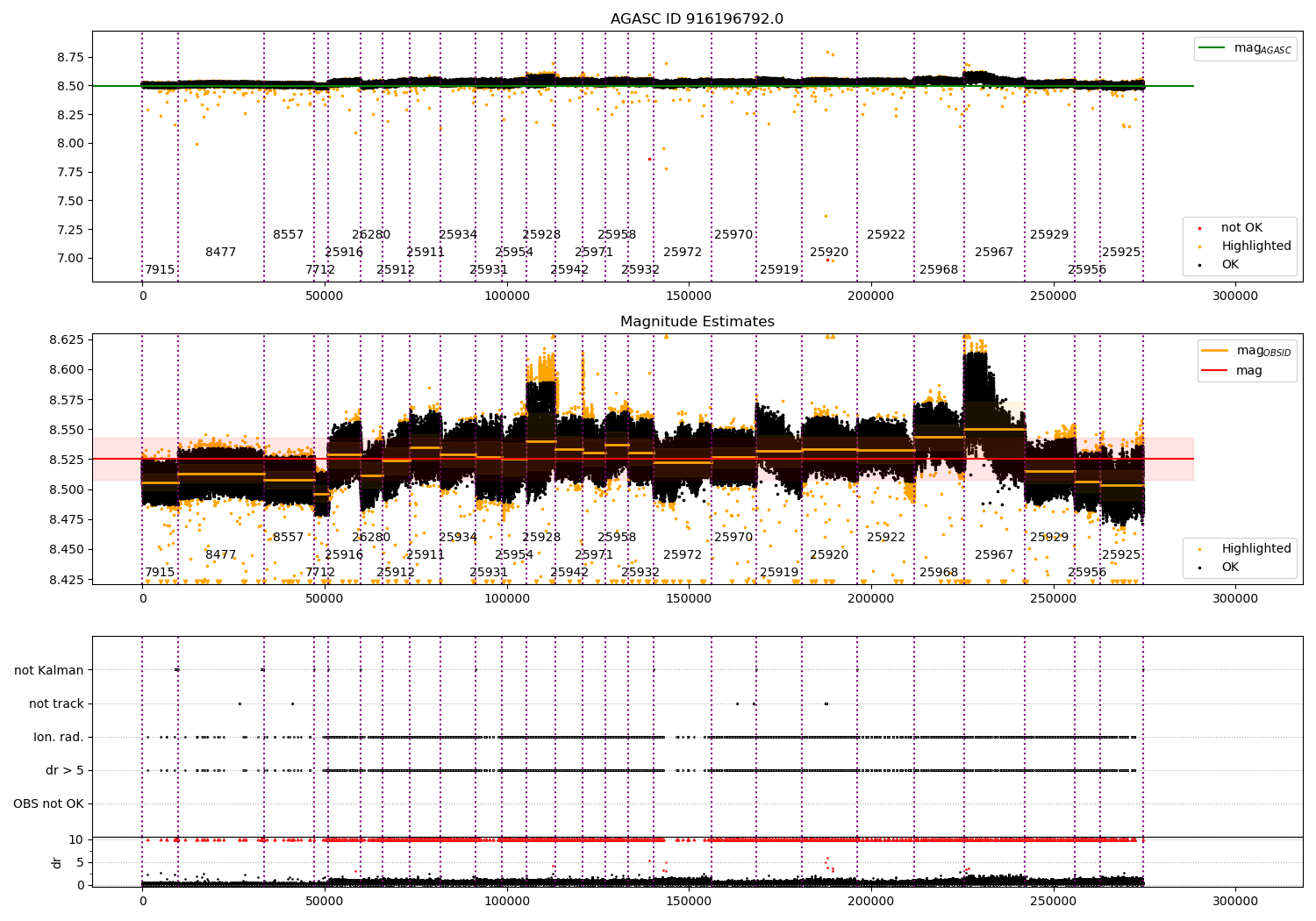This screenshot has height=921, width=1316.
Task: Click obsid label 25970 in top plot
Action: click(x=733, y=234)
